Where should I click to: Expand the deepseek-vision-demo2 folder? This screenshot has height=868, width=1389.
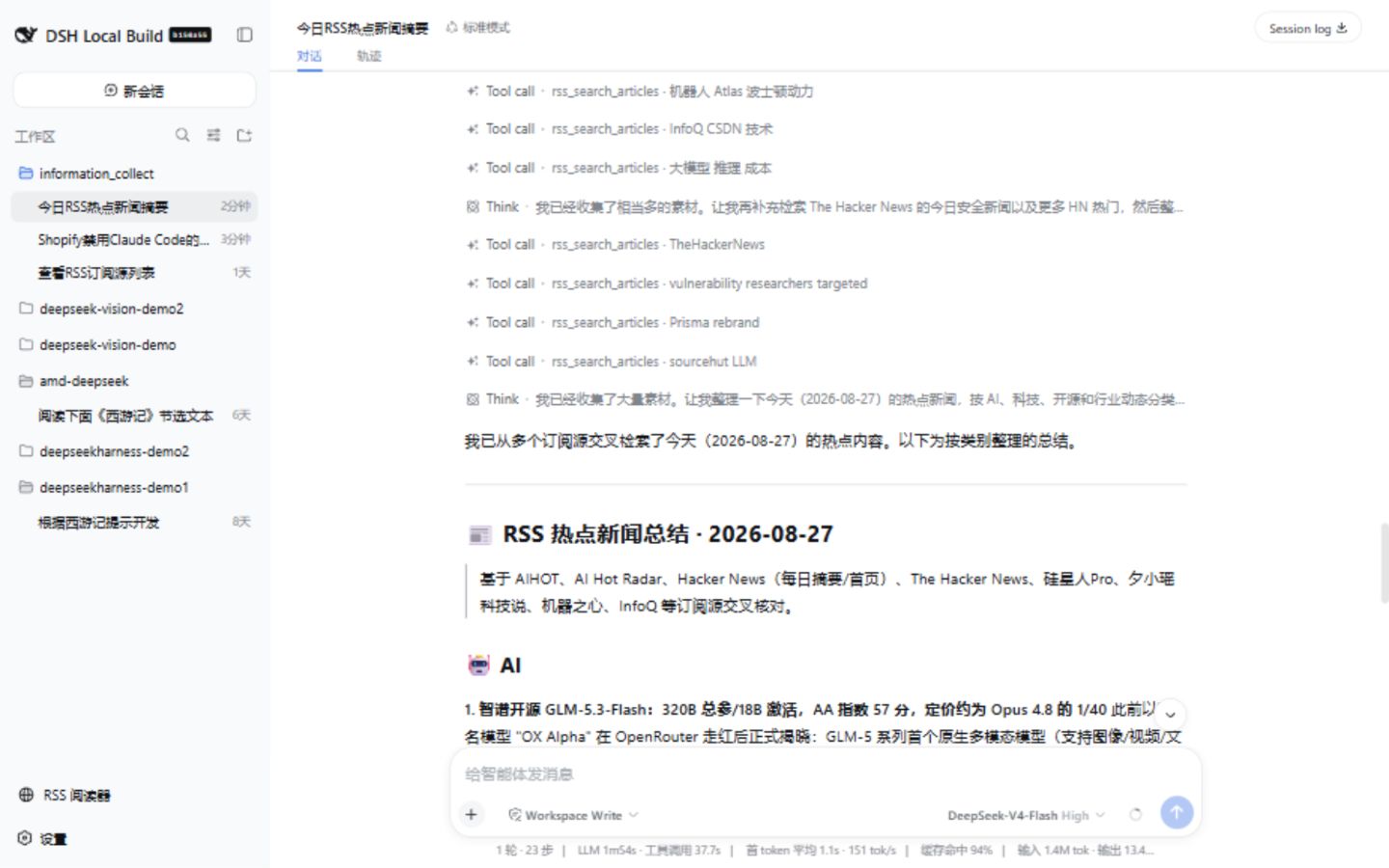tap(134, 309)
